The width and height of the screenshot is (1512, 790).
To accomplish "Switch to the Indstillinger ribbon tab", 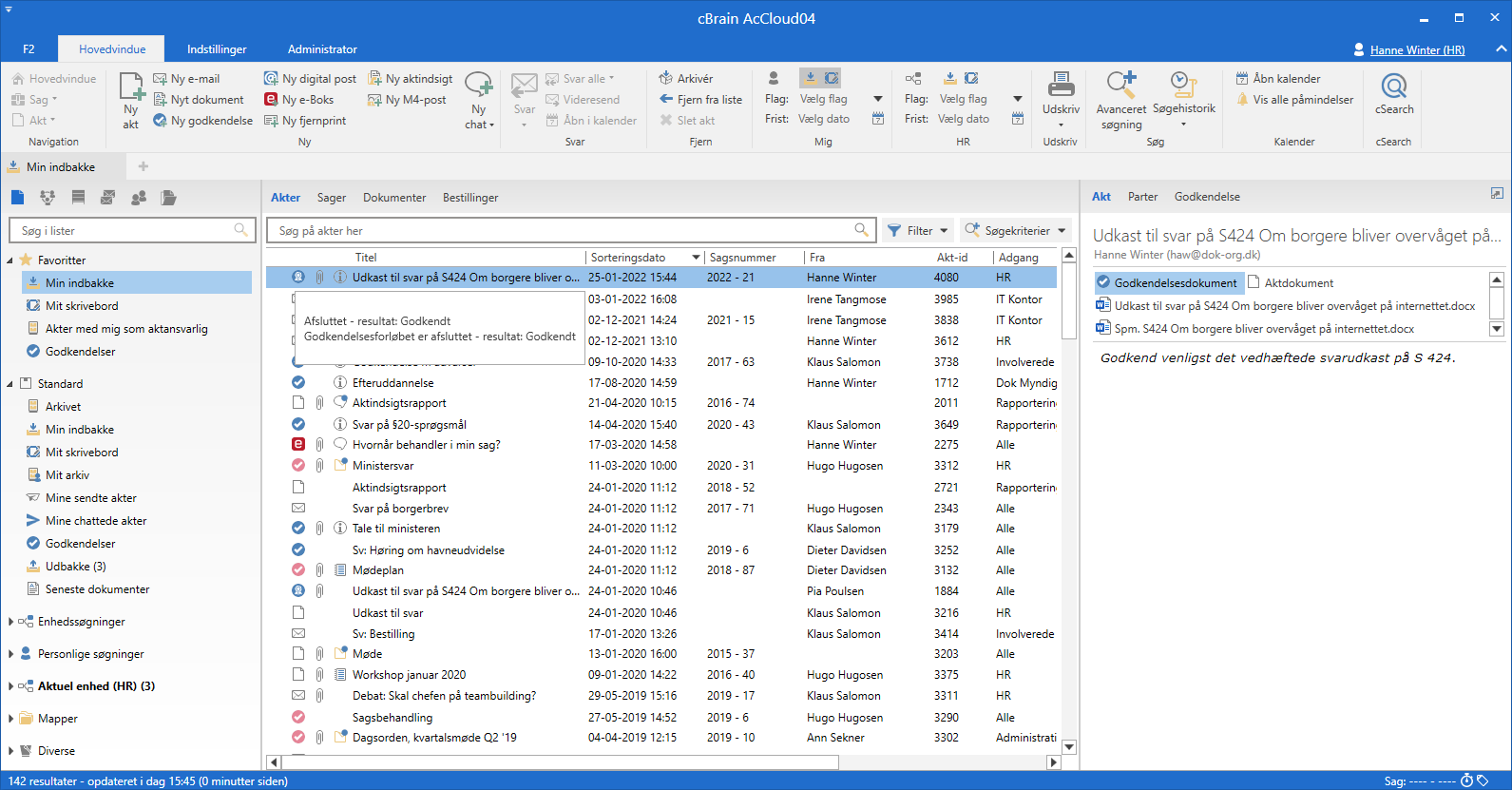I will (x=217, y=49).
